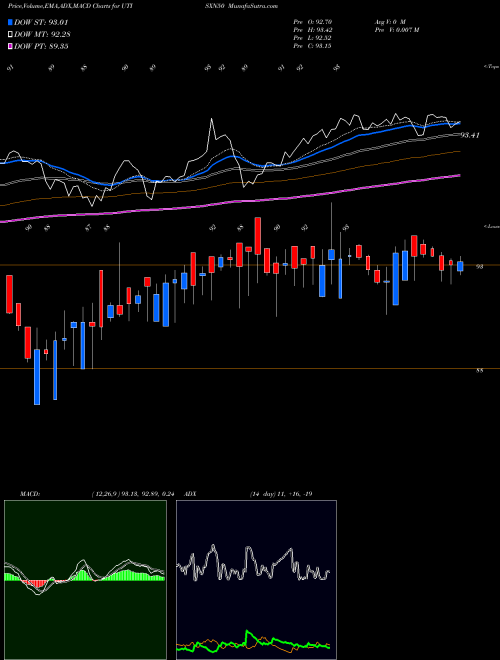Click the MACD values '(12,26,9) 93.18, 92.89, 0.24'
The image size is (500, 660).
(x=133, y=494)
